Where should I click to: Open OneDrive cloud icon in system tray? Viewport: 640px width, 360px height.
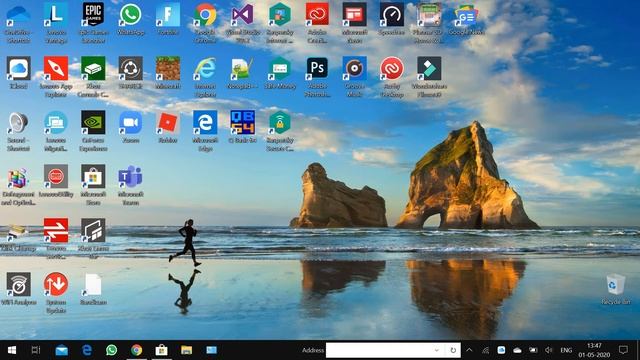pos(517,350)
